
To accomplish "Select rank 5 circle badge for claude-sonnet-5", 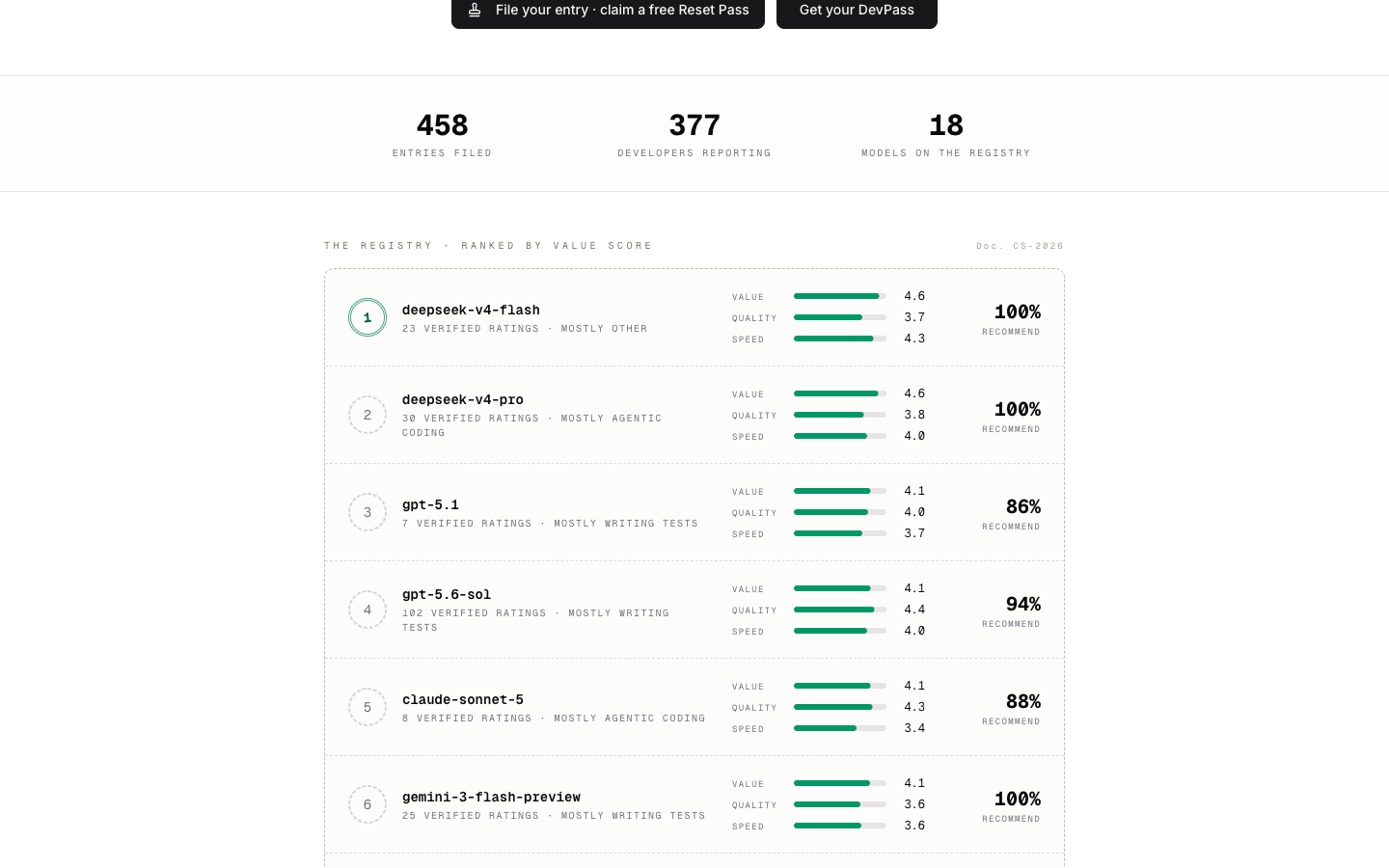I will tap(368, 707).
